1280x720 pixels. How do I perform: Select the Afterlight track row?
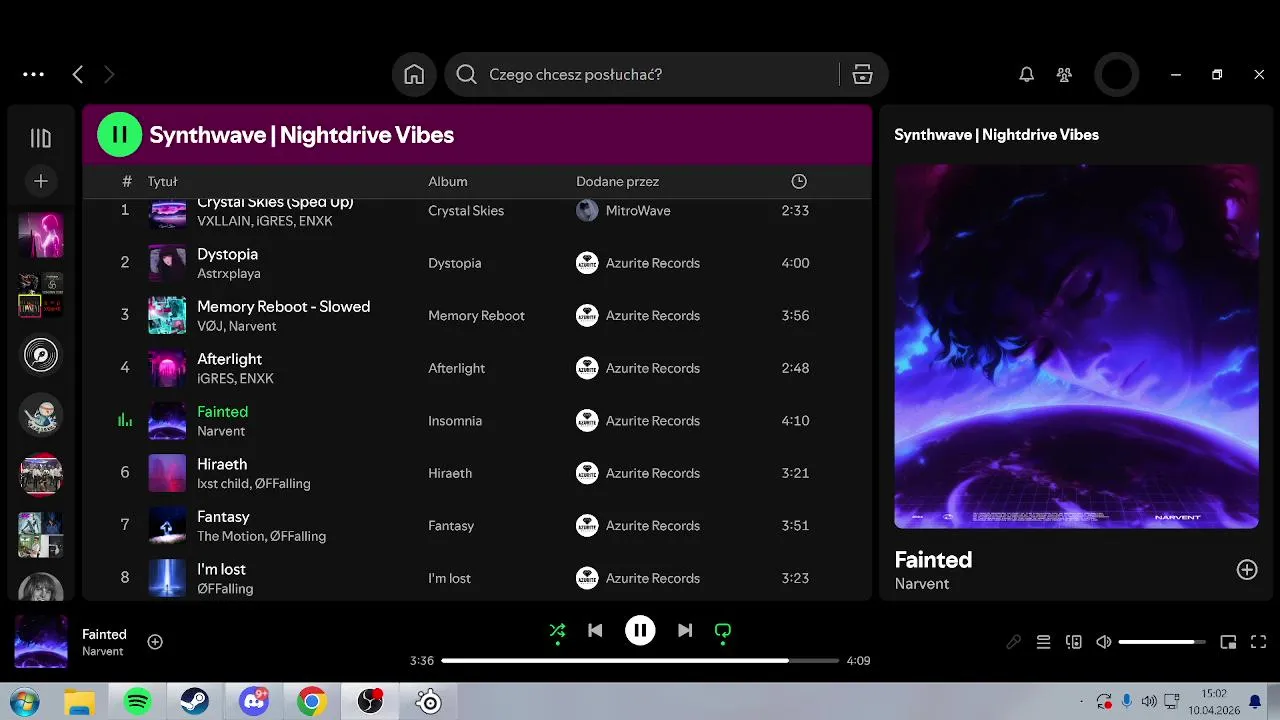pos(477,368)
